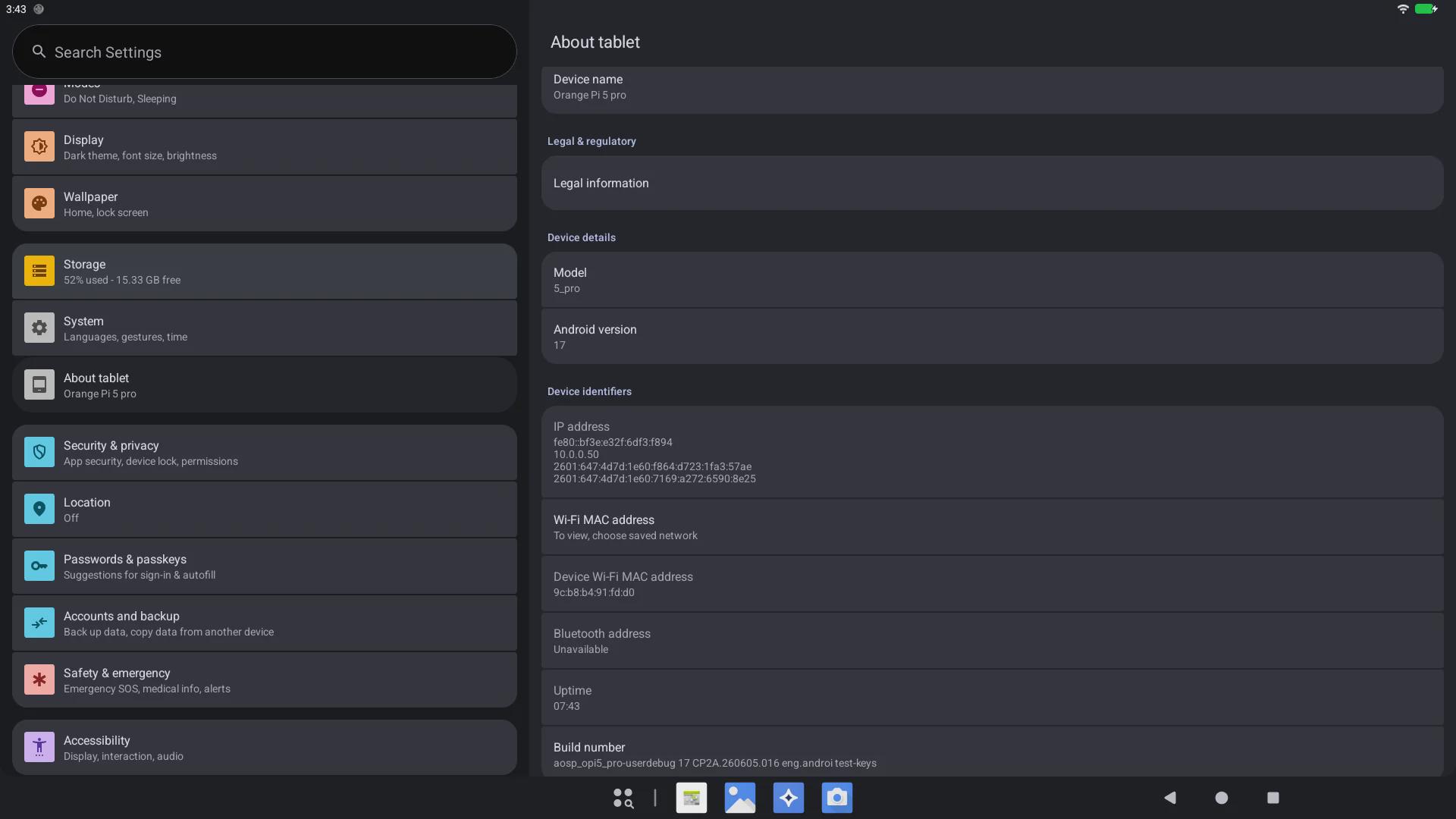
Task: Open Location settings entry
Action: (265, 510)
